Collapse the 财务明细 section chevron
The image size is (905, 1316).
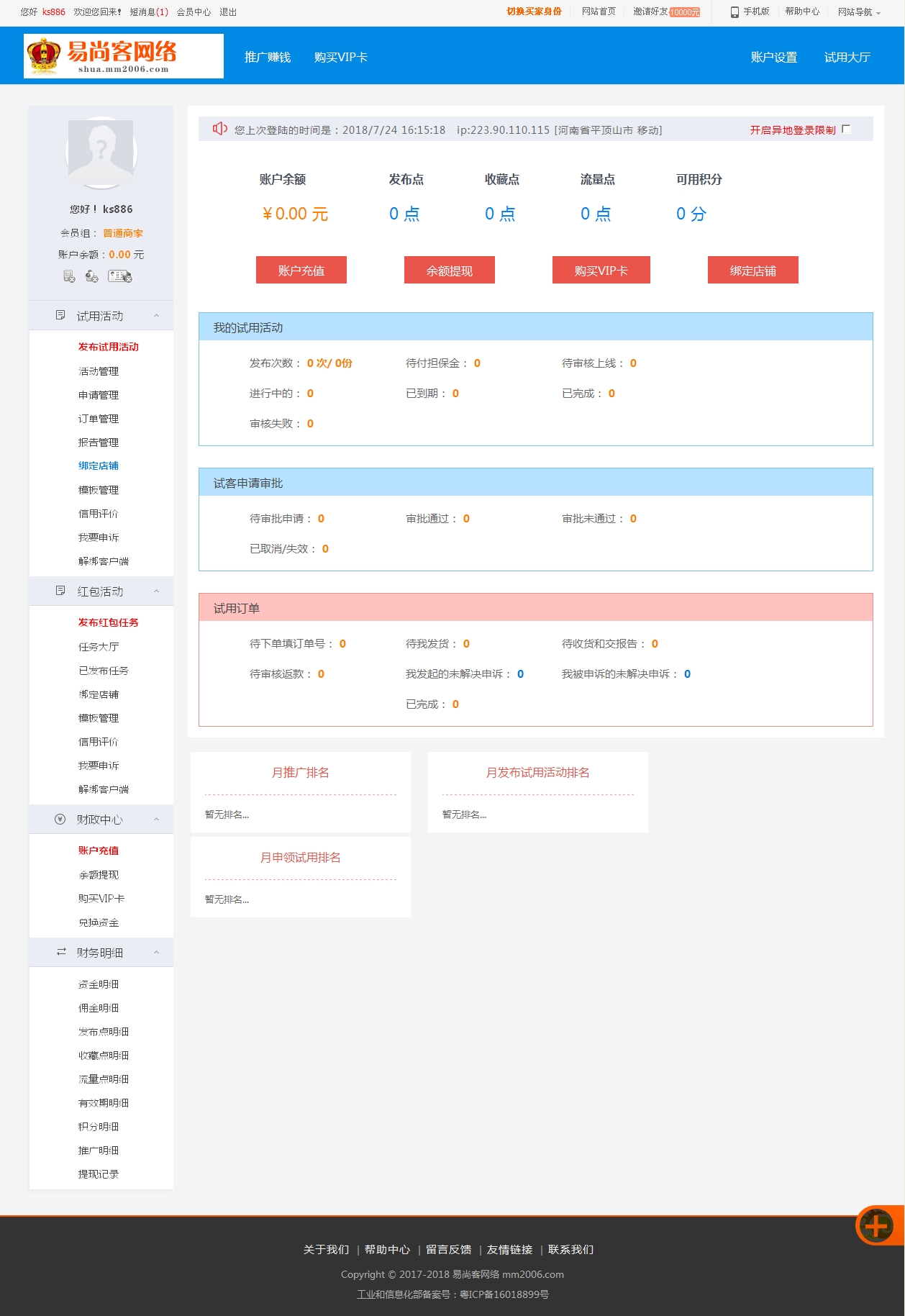[x=156, y=953]
